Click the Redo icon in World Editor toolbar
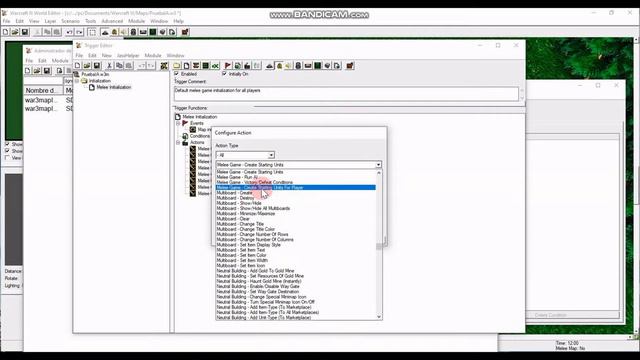Screen dimensions: 640x360 tap(79, 32)
